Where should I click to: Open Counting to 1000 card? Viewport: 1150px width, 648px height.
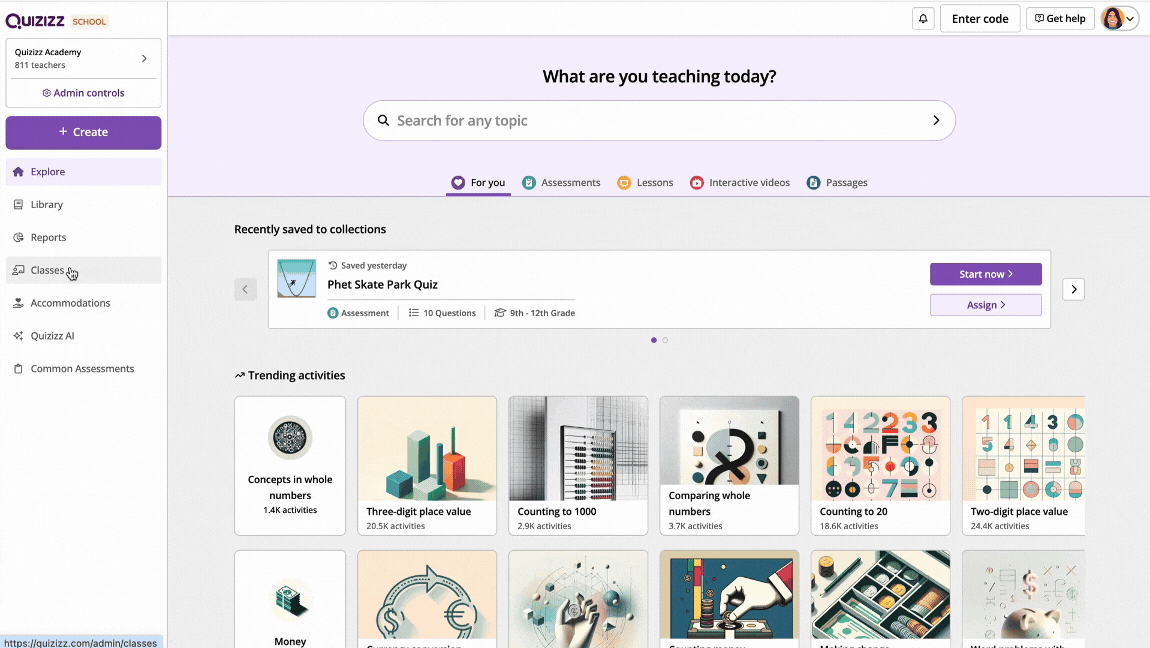(x=578, y=465)
